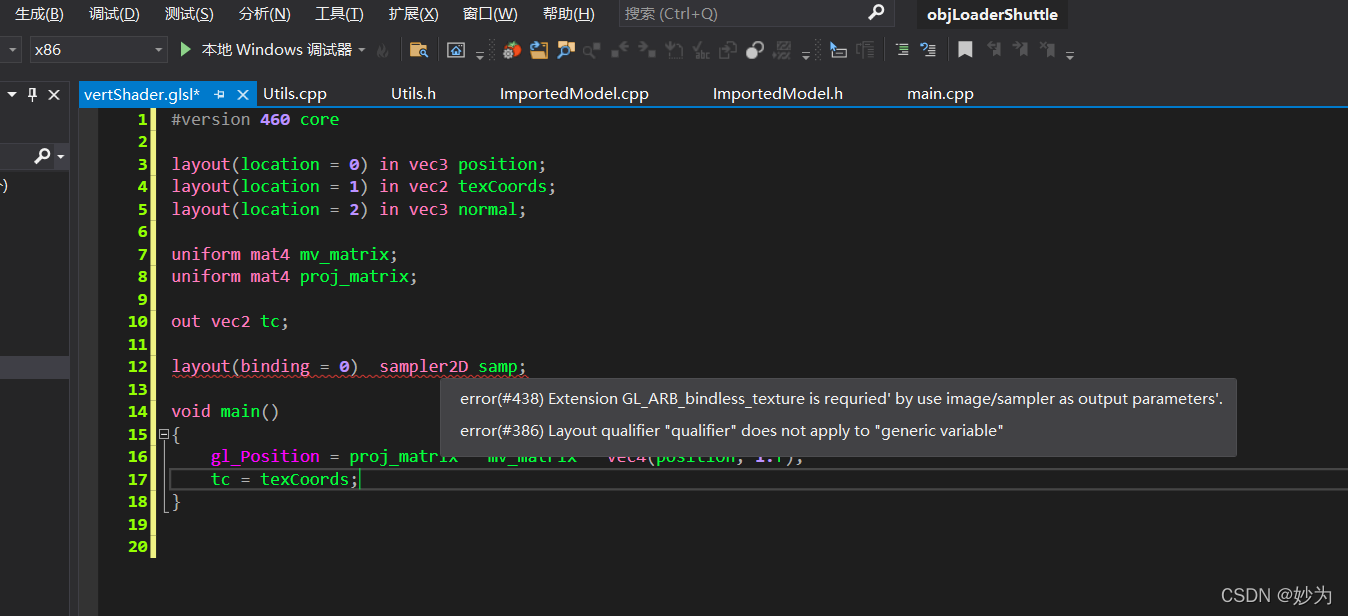This screenshot has height=616, width=1348.
Task: Open the 测试(S) menu
Action: [x=189, y=14]
